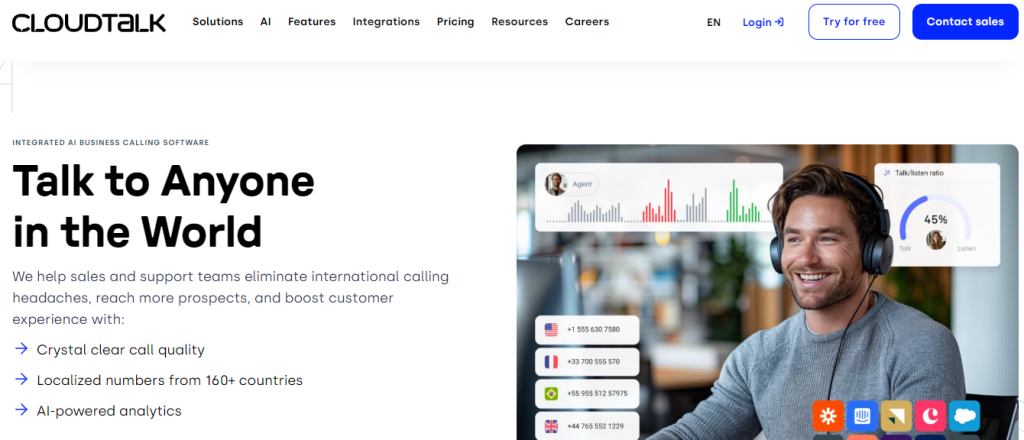Expand the Solutions menu
The image size is (1024, 440).
tap(217, 22)
